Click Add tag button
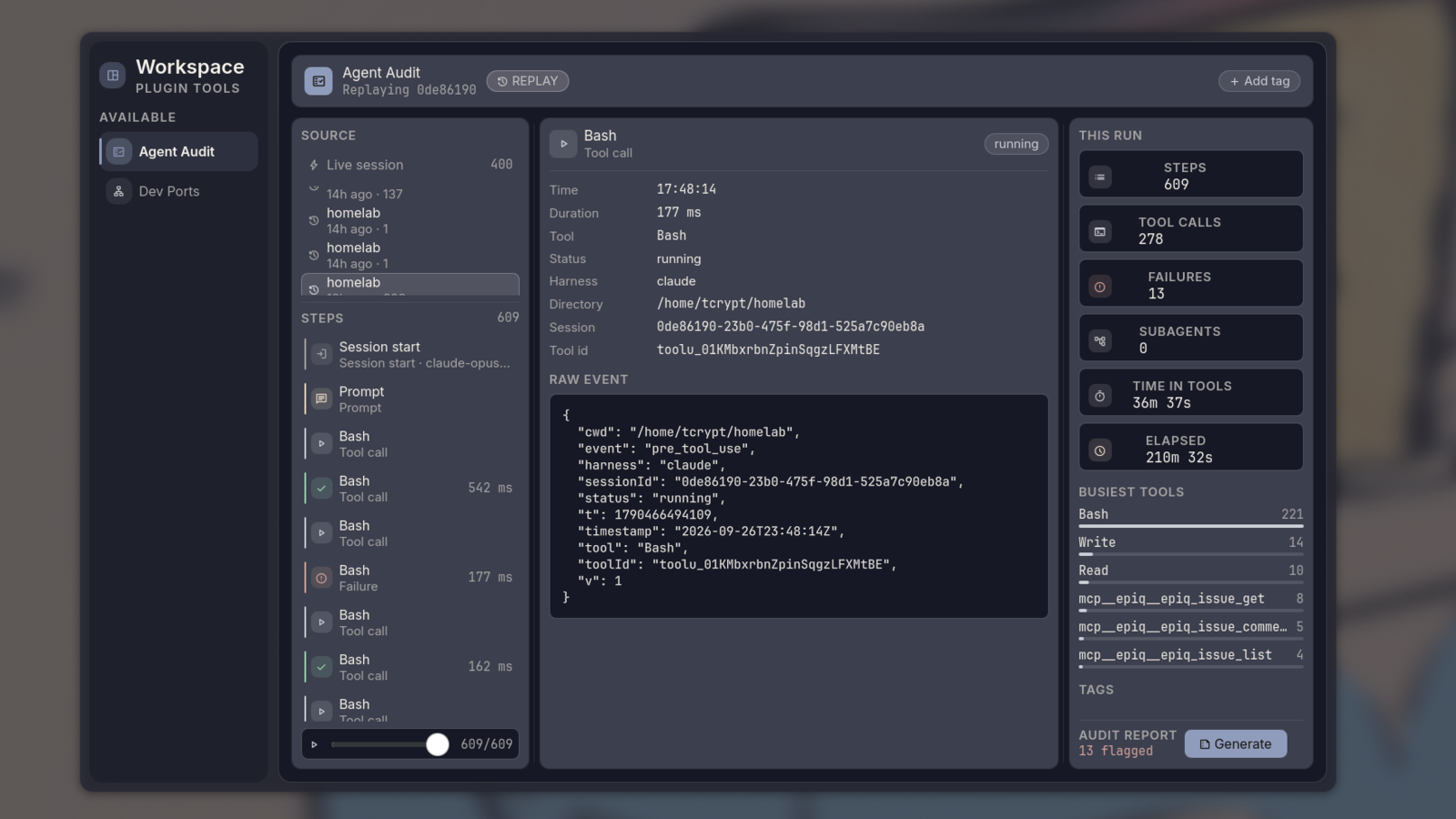The image size is (1456, 819). tap(1259, 81)
